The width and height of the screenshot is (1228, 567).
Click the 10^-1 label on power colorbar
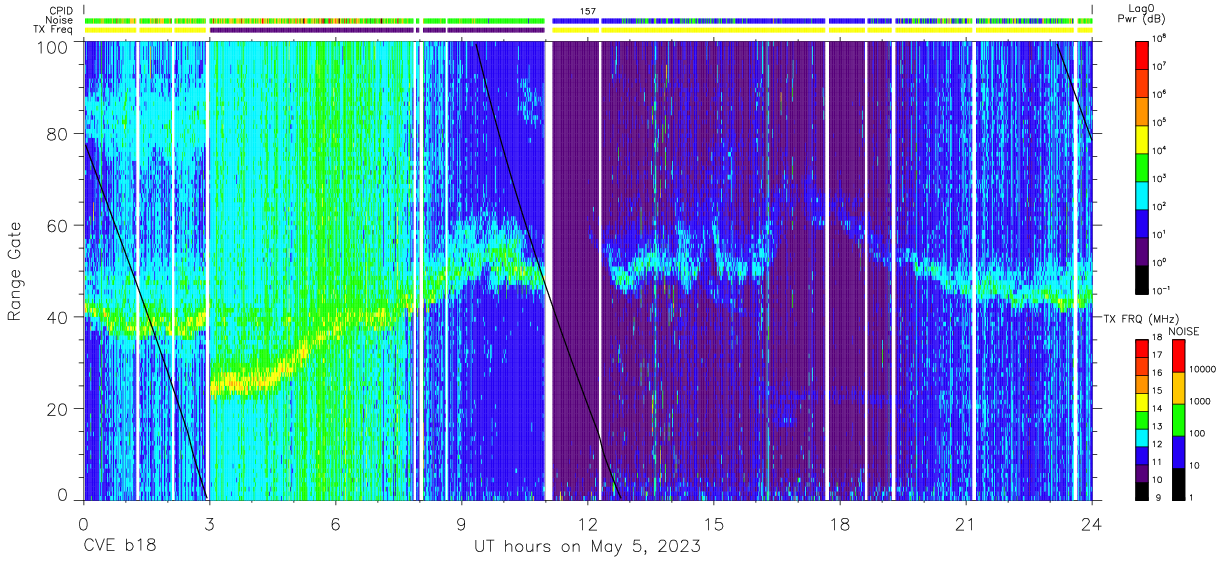pos(1161,290)
